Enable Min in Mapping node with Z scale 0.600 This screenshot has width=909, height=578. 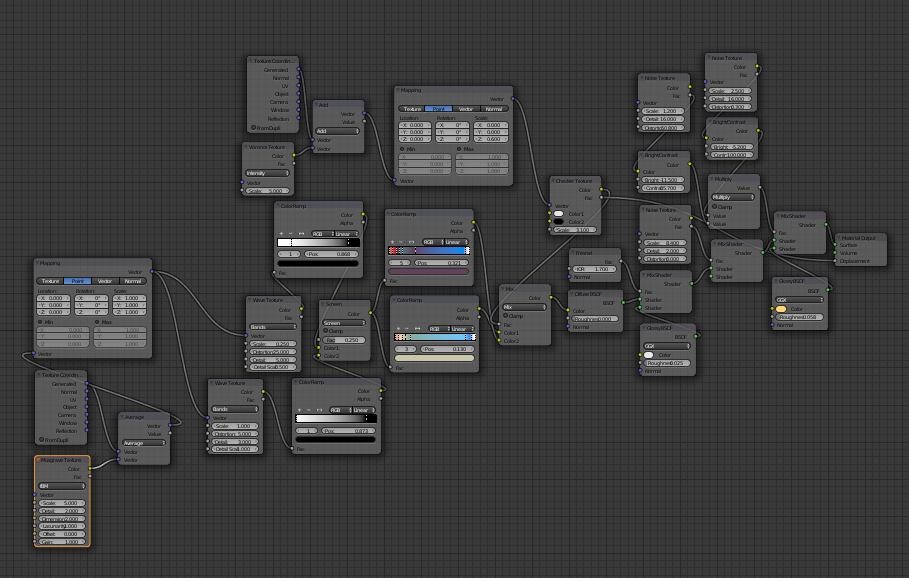pos(402,149)
